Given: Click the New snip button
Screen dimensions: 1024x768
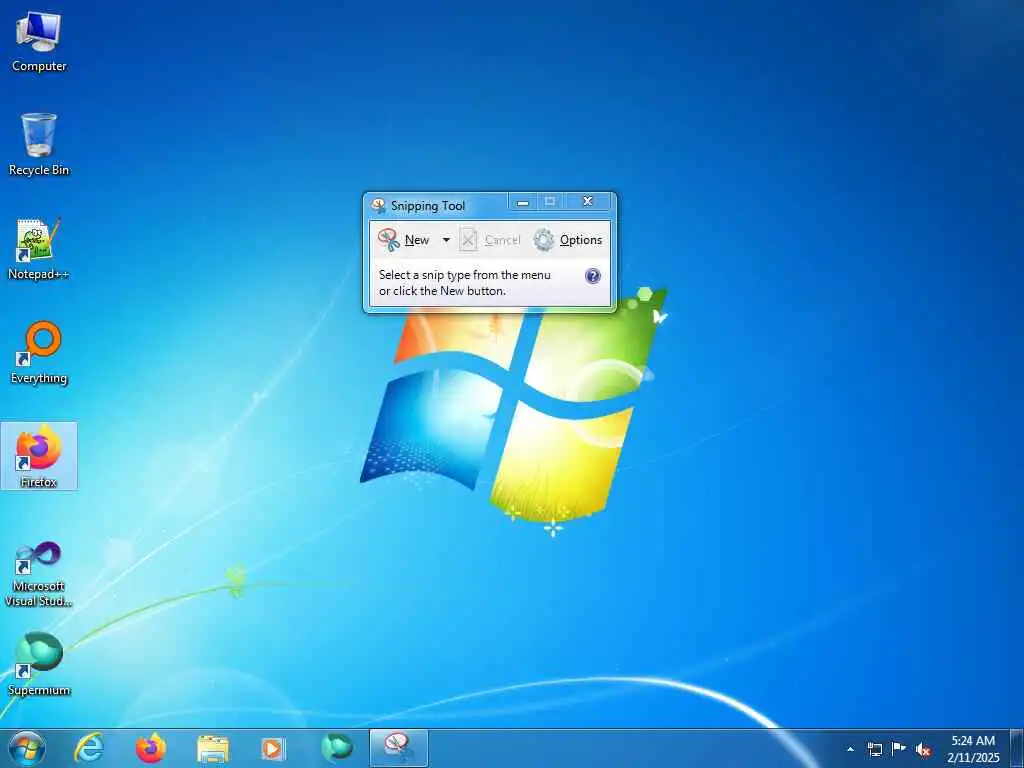Looking at the screenshot, I should coord(404,240).
